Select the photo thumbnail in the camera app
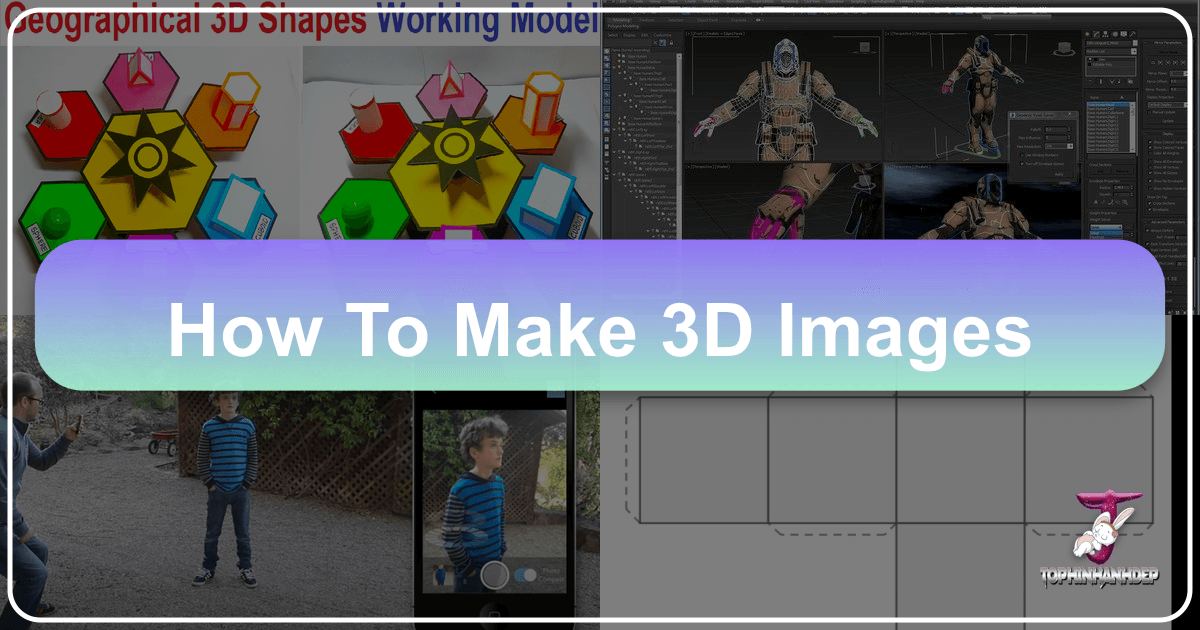The image size is (1200, 630). (442, 574)
